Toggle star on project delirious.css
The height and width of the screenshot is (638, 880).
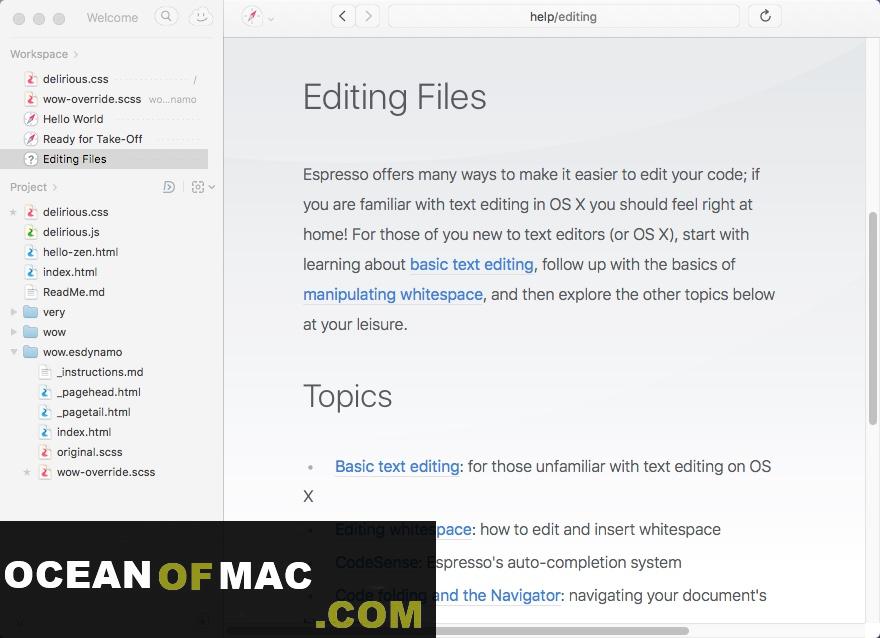point(13,212)
